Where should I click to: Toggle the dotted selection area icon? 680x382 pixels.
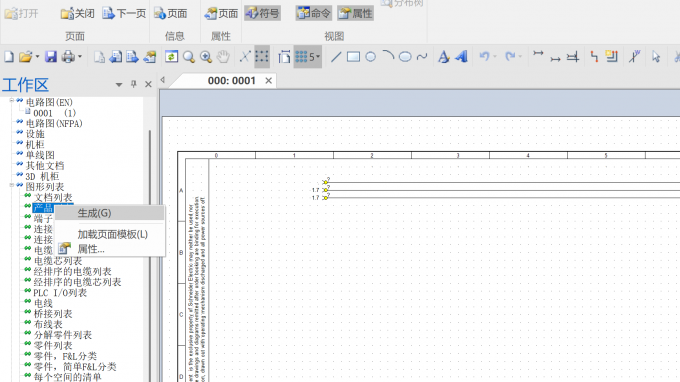point(262,57)
